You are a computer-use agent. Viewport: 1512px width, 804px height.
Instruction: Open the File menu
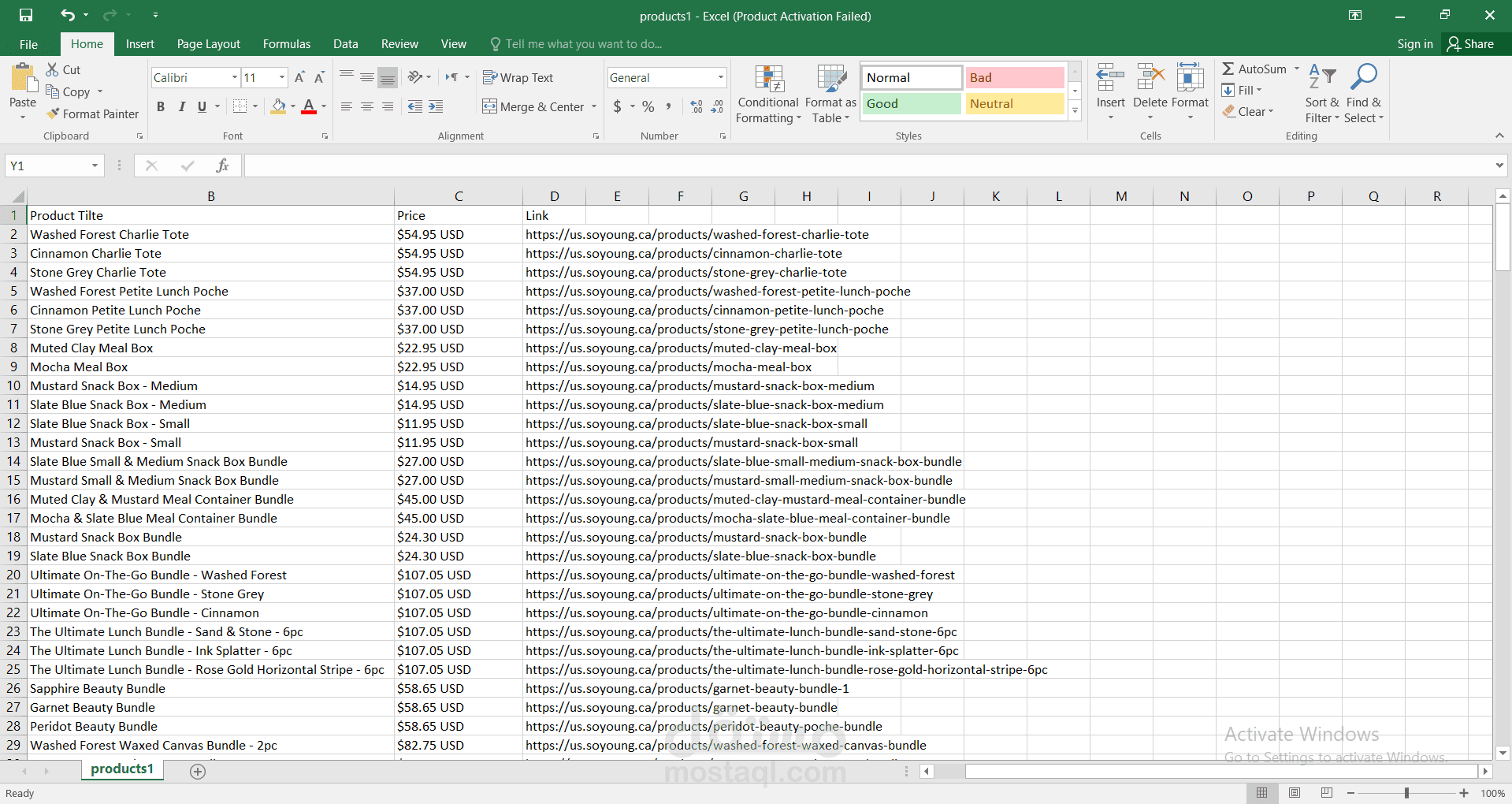[x=28, y=44]
